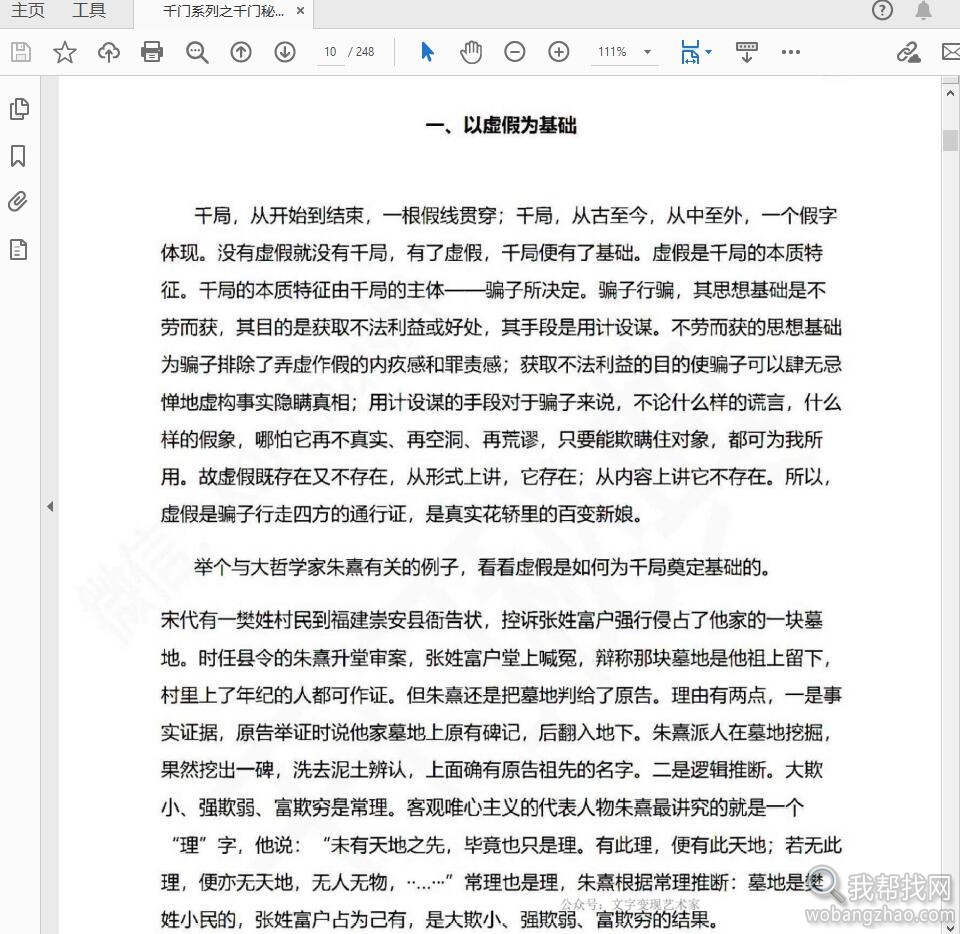This screenshot has width=960, height=934.
Task: Select the arrow selection tool
Action: (427, 52)
